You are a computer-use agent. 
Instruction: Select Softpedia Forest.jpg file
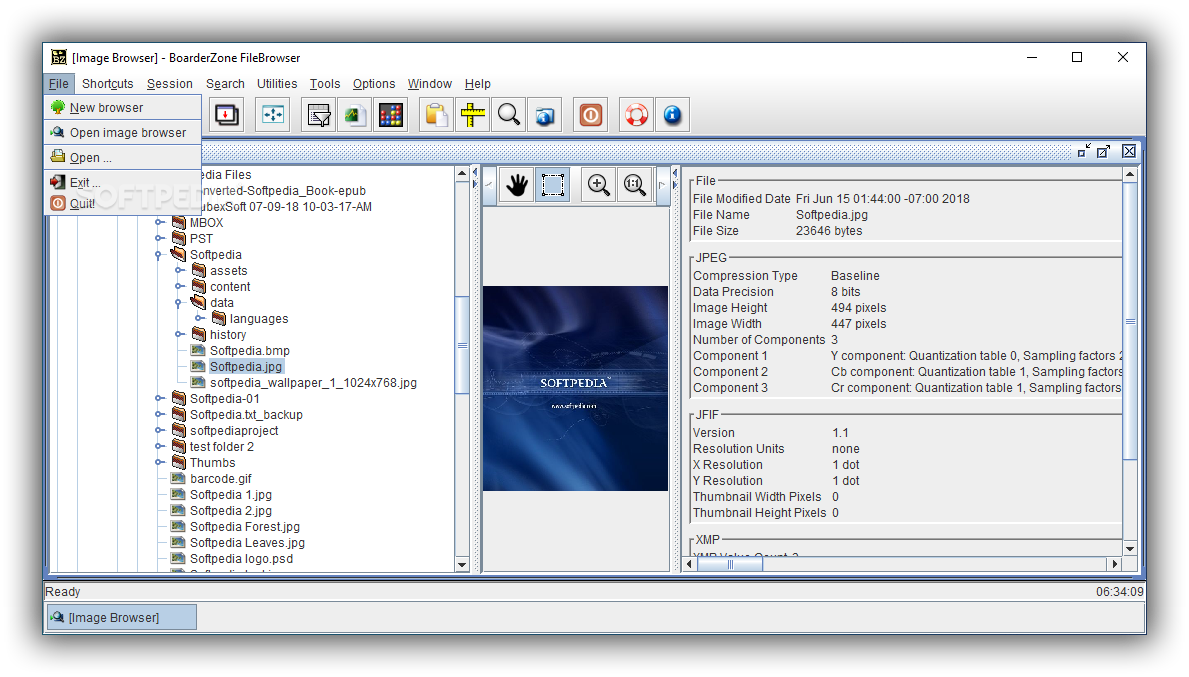[x=245, y=527]
